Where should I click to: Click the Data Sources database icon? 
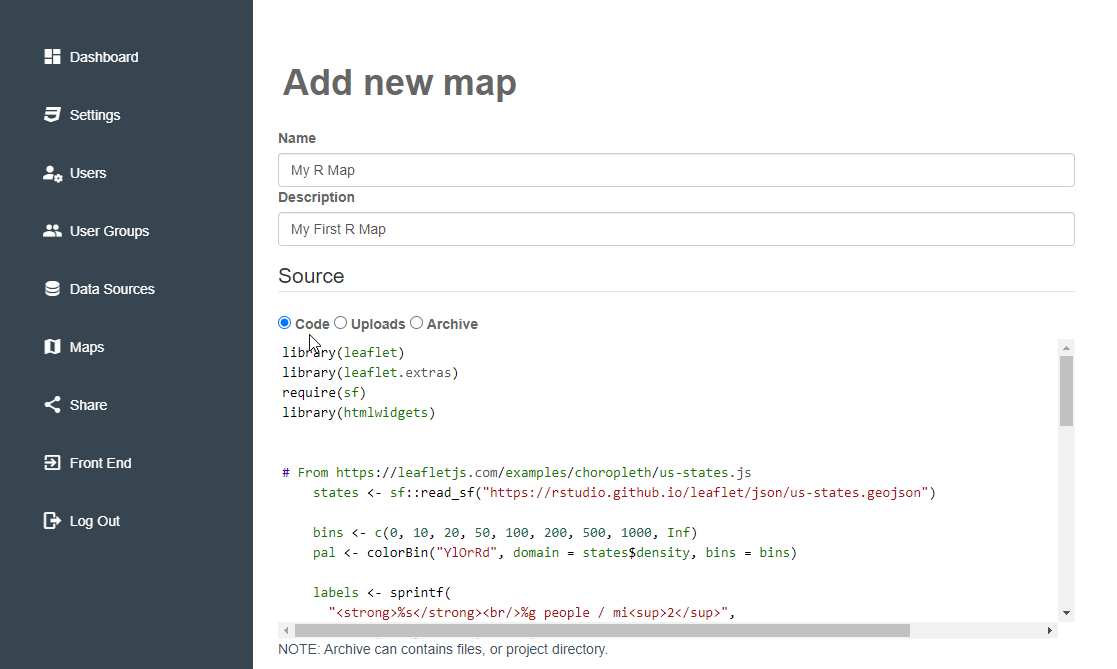52,289
